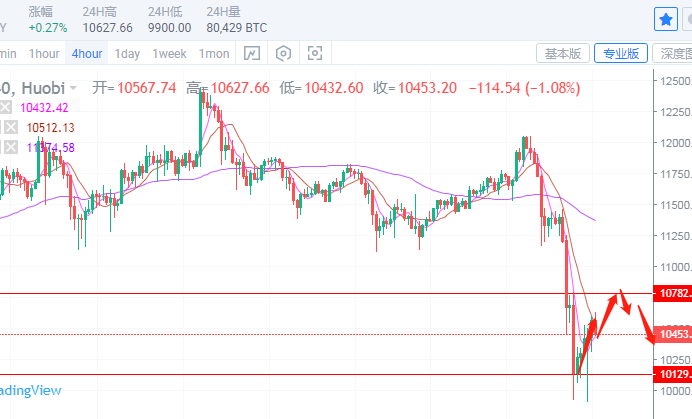Expand the Huobi symbol dropdown arrow
Image resolution: width=692 pixels, height=419 pixels.
(73, 88)
